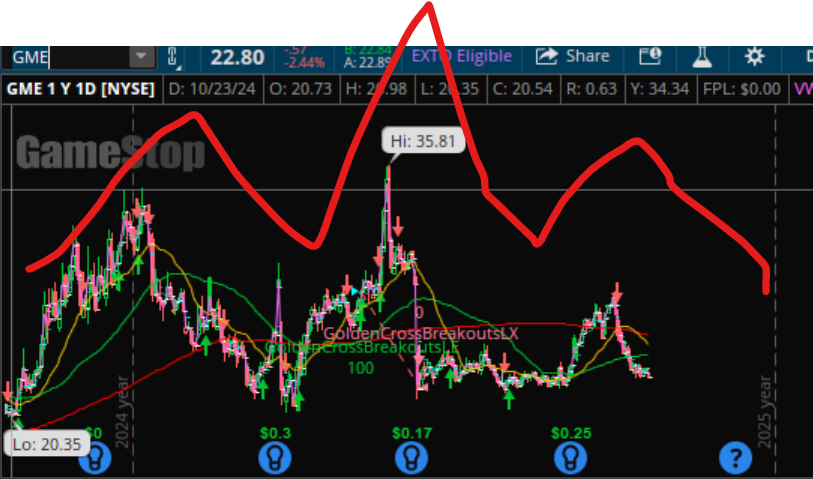Click the $0.25 earnings value
This screenshot has width=813, height=479.
tap(571, 433)
